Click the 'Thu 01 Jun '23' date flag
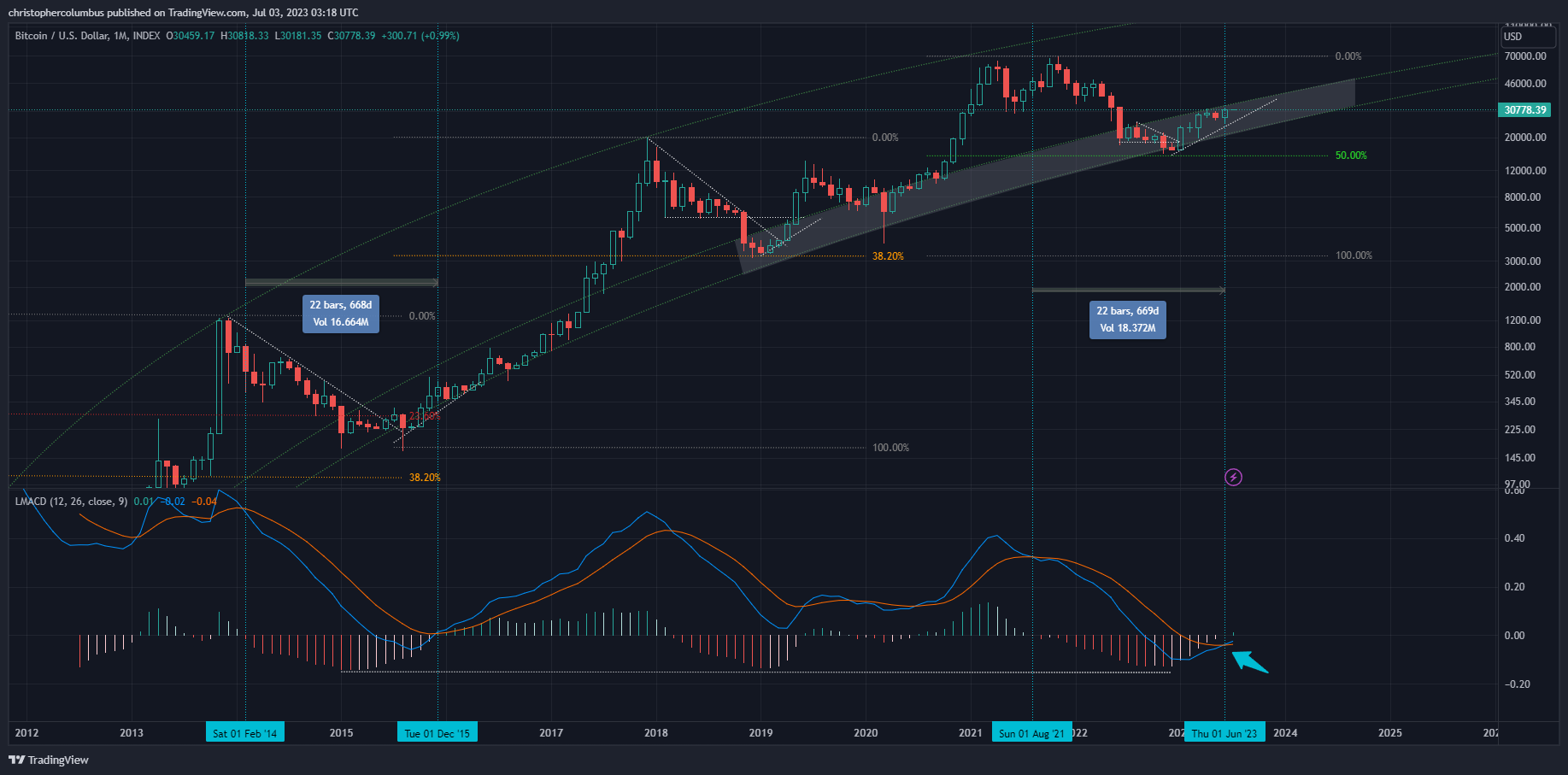Image resolution: width=1568 pixels, height=775 pixels. pyautogui.click(x=1225, y=731)
